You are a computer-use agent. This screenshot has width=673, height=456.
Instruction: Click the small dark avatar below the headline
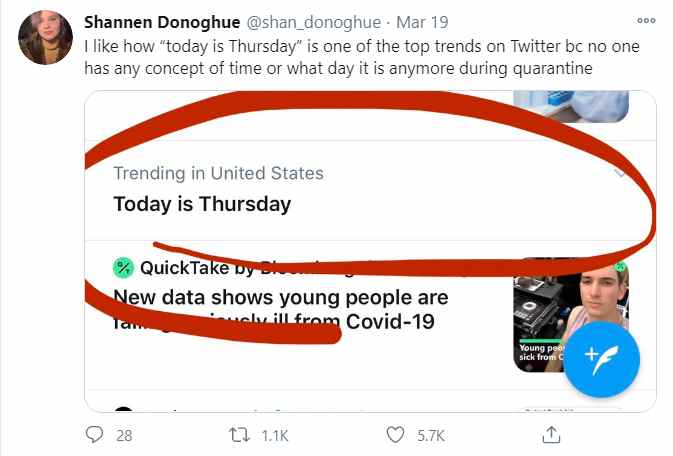tap(123, 411)
